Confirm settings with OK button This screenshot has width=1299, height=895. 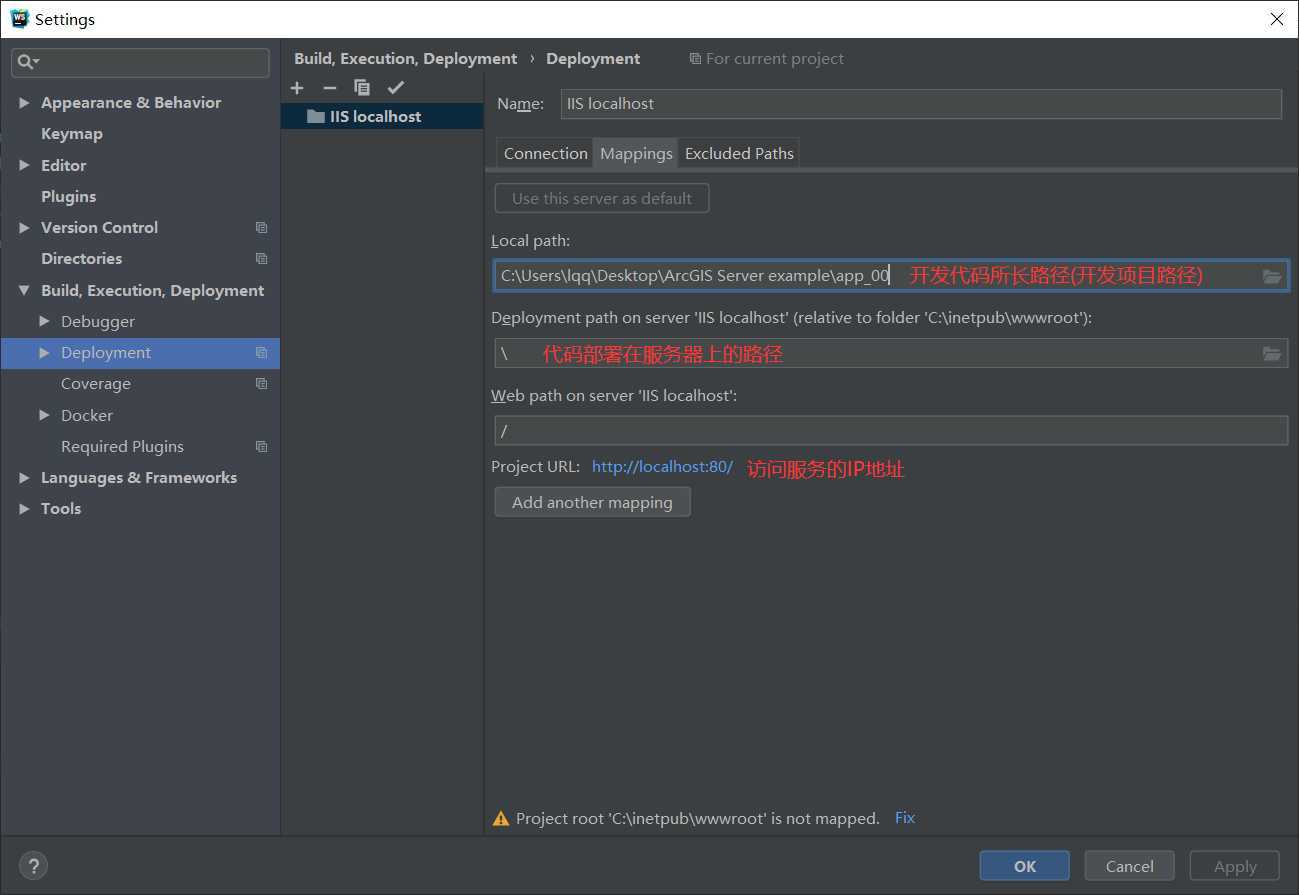point(1025,866)
